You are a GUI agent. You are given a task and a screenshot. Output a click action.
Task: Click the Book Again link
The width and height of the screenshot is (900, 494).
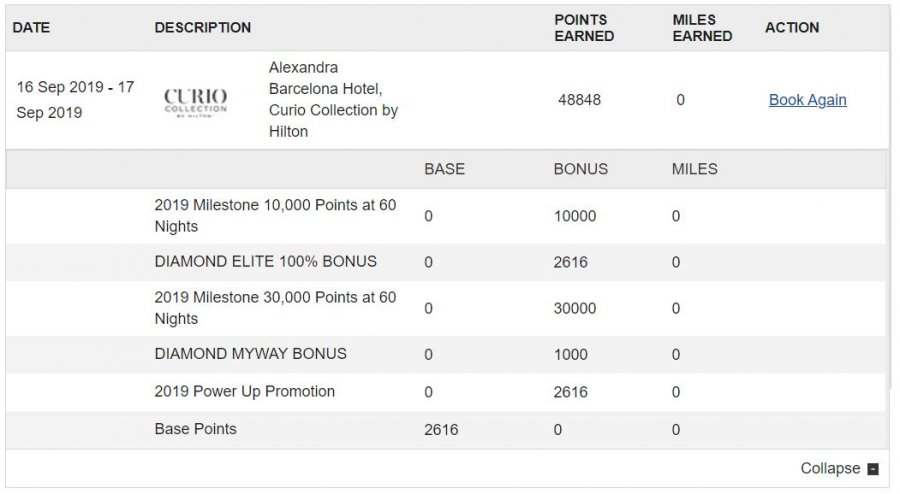(x=807, y=100)
